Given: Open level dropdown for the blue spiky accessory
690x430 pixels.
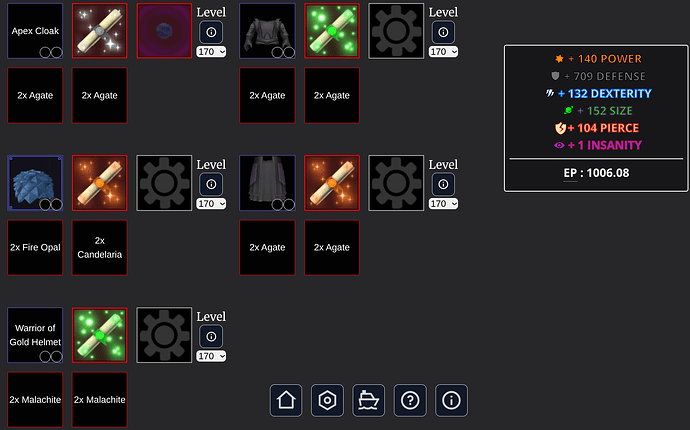Looking at the screenshot, I should tap(211, 204).
